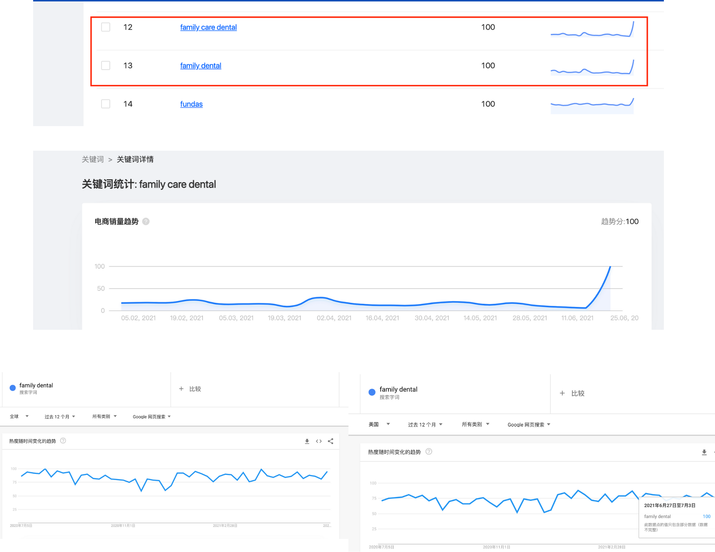
Task: Click right panel family dental search term
Action: [398, 389]
